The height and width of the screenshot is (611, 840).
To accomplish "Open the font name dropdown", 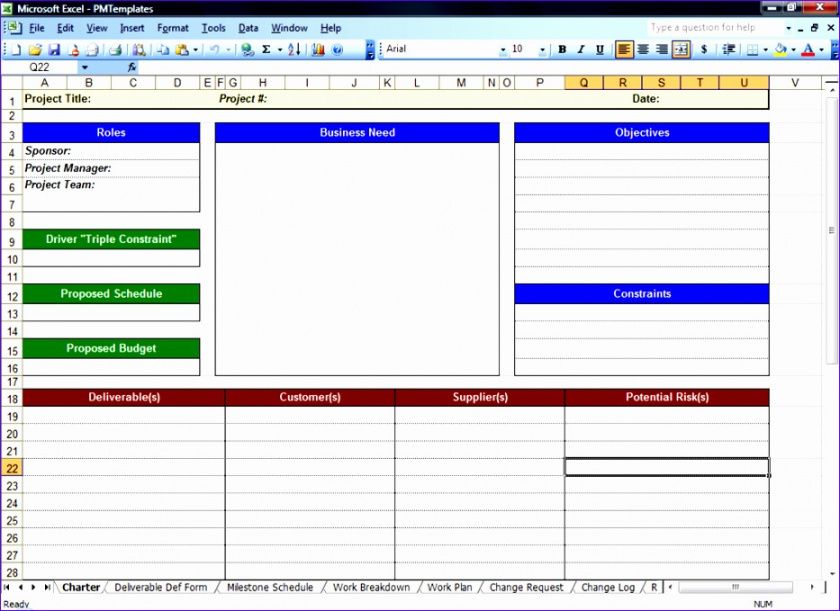I will tap(502, 50).
